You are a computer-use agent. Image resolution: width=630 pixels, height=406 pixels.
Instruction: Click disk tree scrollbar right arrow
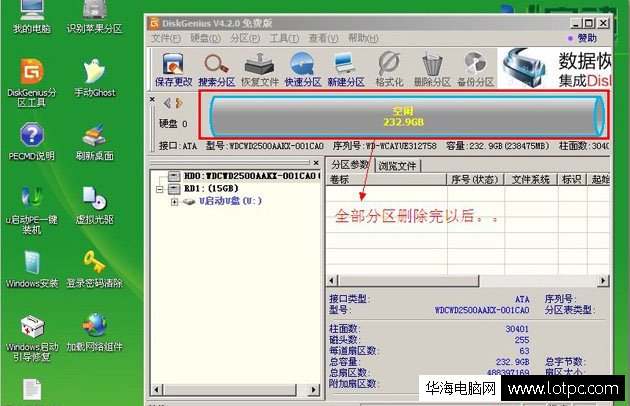click(x=314, y=390)
